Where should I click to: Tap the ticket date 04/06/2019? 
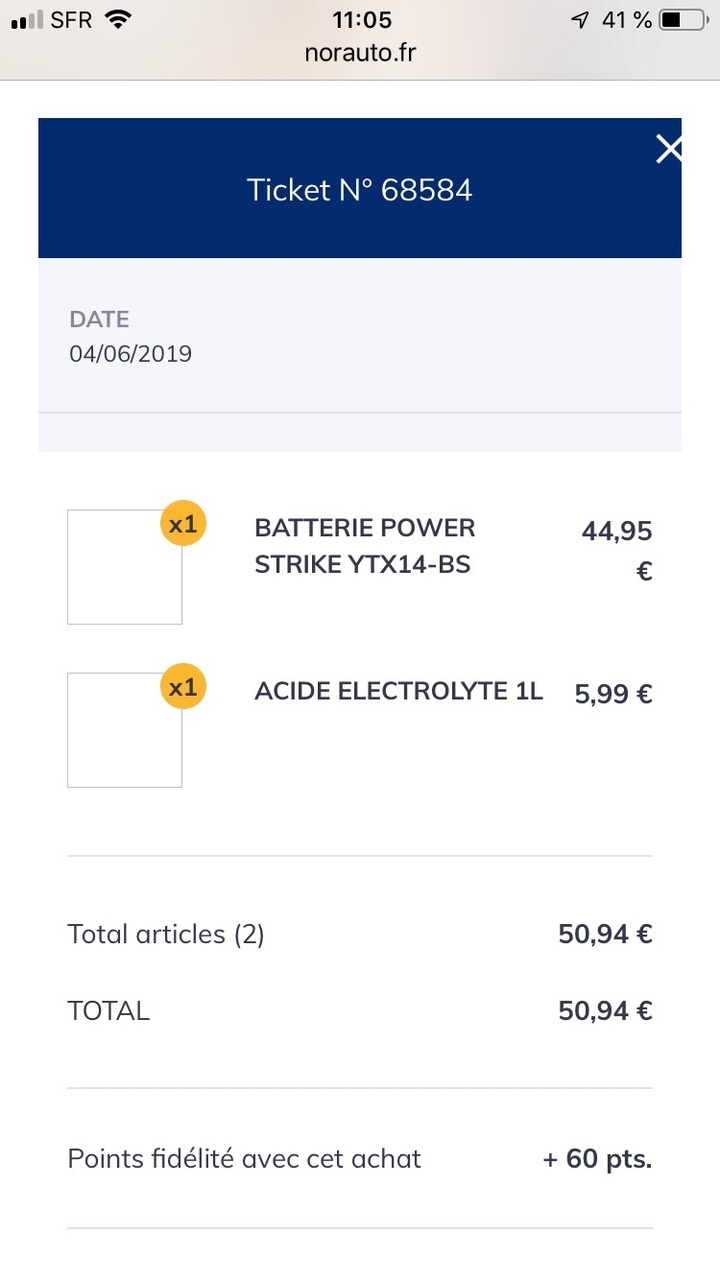point(130,353)
